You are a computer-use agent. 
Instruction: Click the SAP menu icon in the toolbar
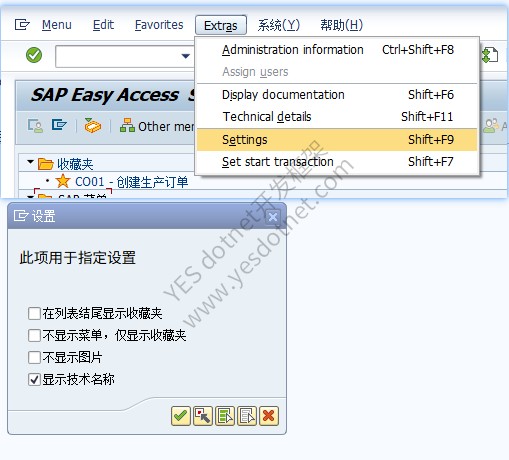[59, 125]
